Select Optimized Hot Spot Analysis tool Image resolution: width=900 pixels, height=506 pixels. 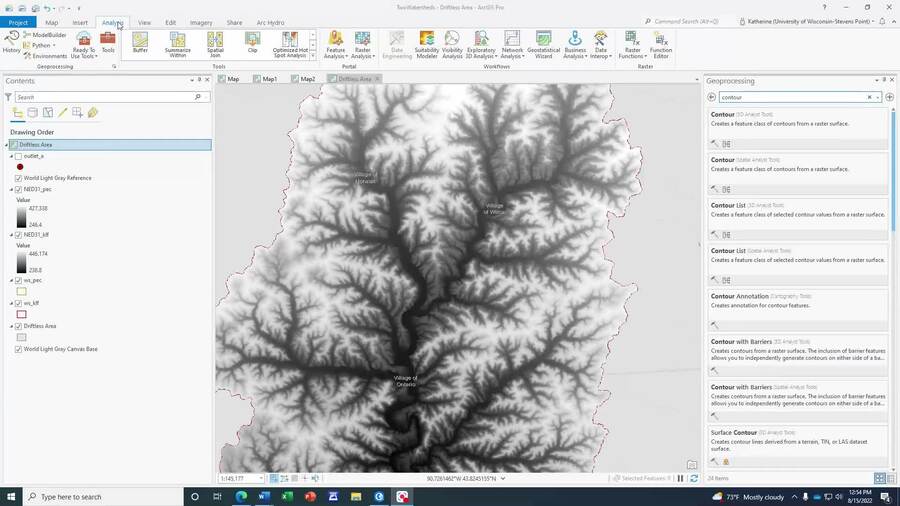pos(290,45)
